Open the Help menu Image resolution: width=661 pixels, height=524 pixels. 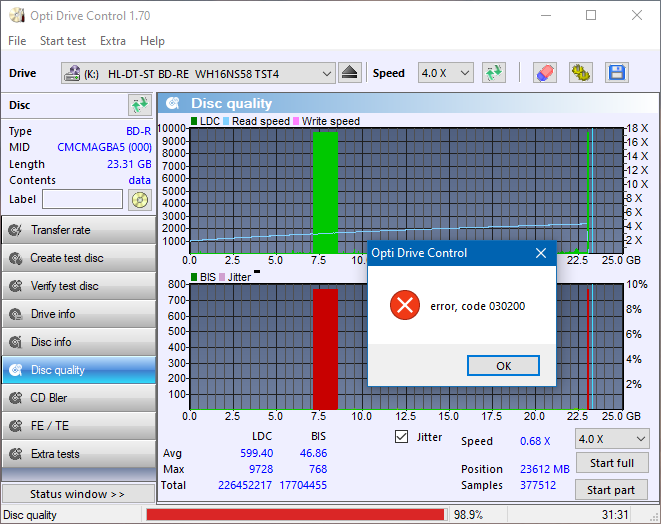[x=152, y=41]
